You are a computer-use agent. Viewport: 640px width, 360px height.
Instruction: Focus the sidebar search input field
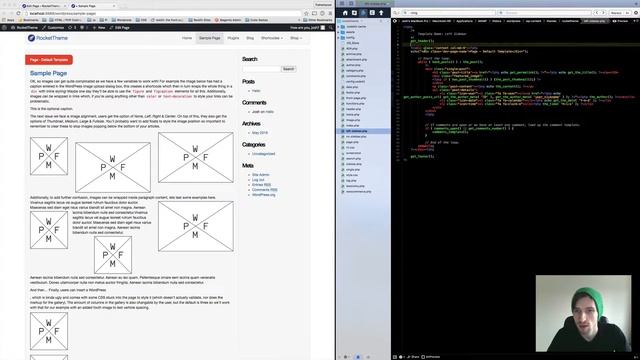(x=261, y=69)
